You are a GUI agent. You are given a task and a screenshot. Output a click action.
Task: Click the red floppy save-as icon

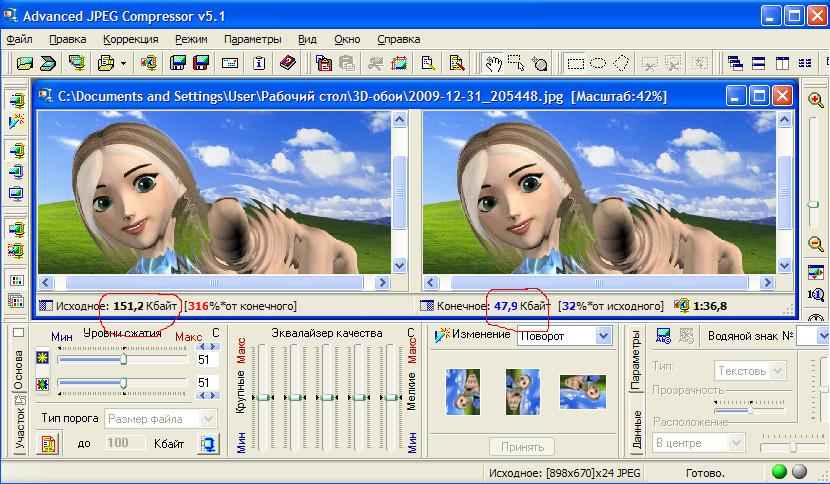pyautogui.click(x=201, y=64)
